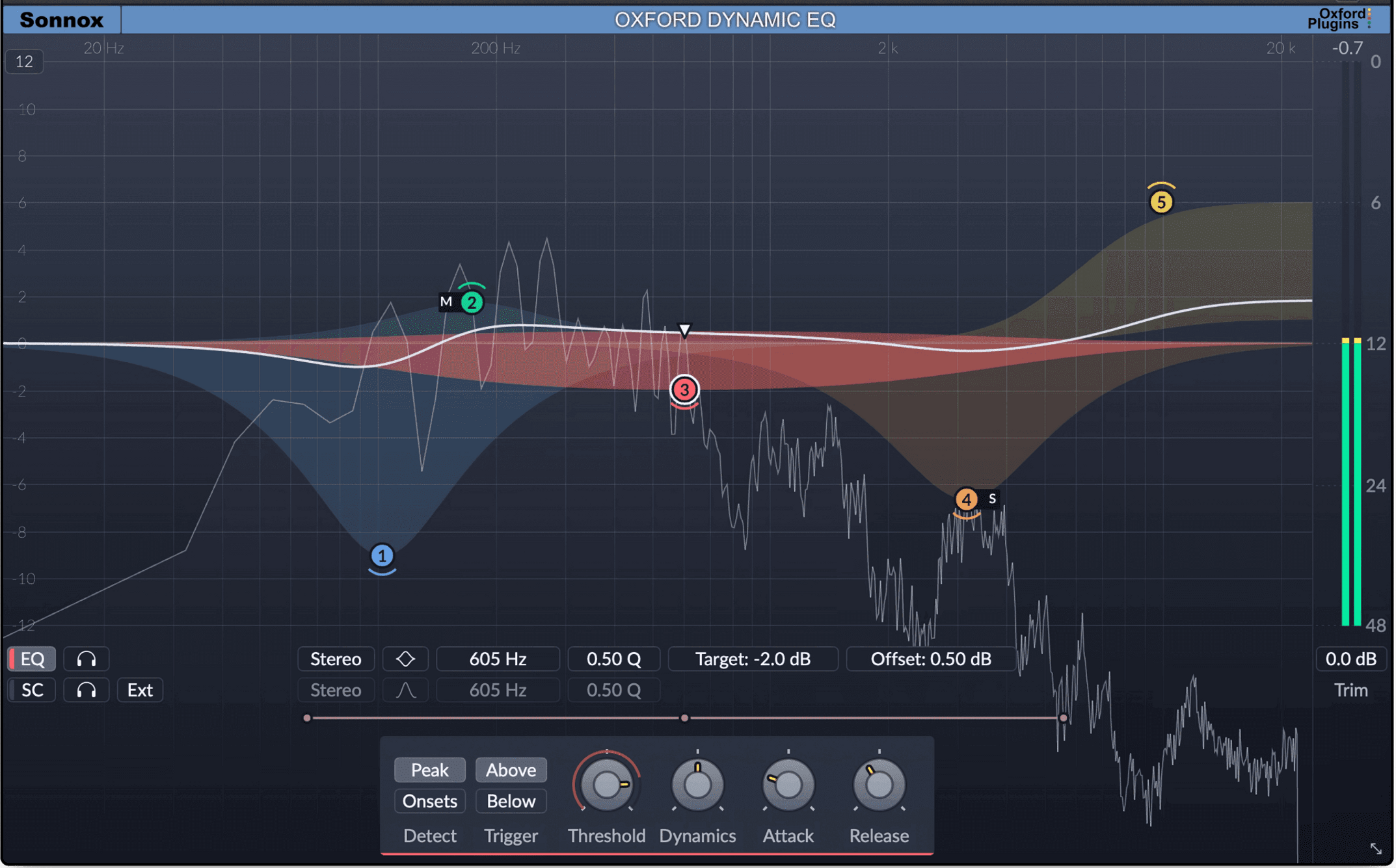Select EQ band node 4
The width and height of the screenshot is (1396, 868).
[966, 499]
